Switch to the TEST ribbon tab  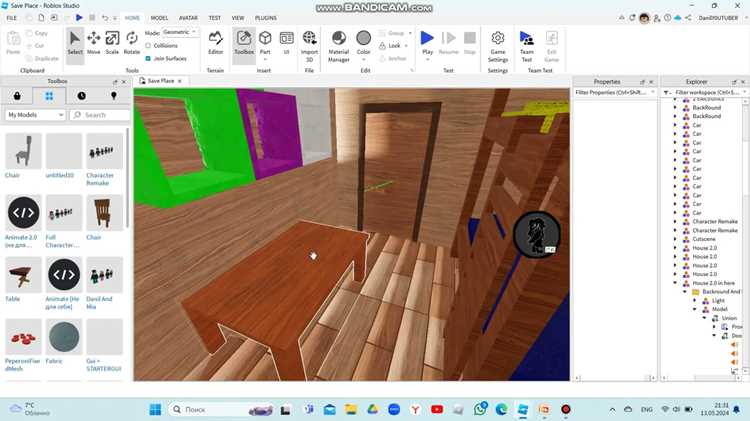pyautogui.click(x=214, y=18)
